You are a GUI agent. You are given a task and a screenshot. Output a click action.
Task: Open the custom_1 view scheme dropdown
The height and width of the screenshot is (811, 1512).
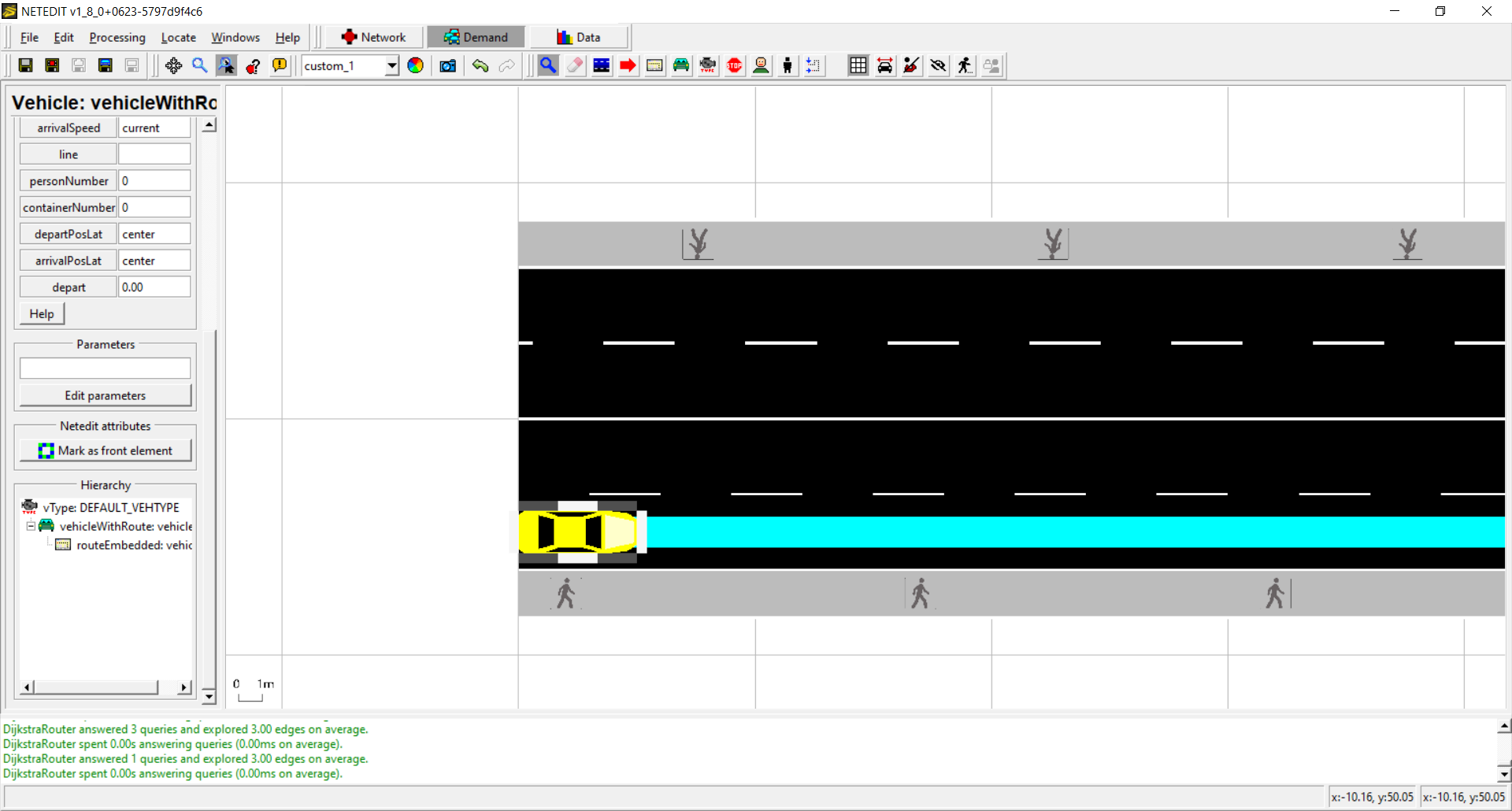391,66
